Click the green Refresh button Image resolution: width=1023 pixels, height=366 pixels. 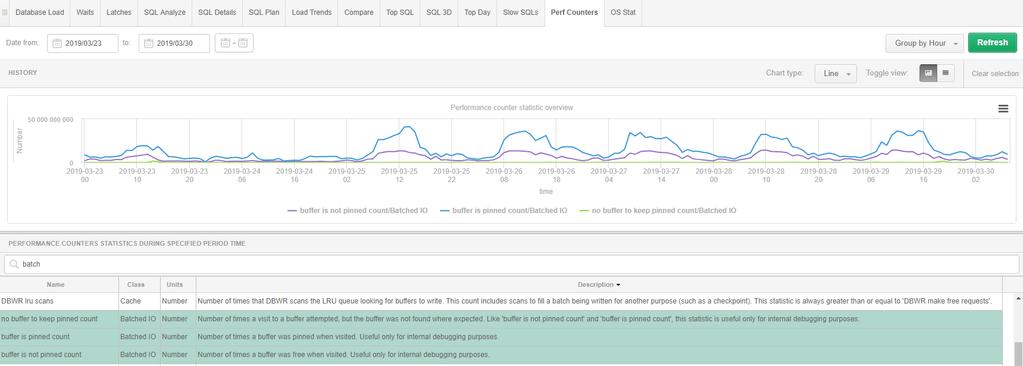(x=992, y=43)
